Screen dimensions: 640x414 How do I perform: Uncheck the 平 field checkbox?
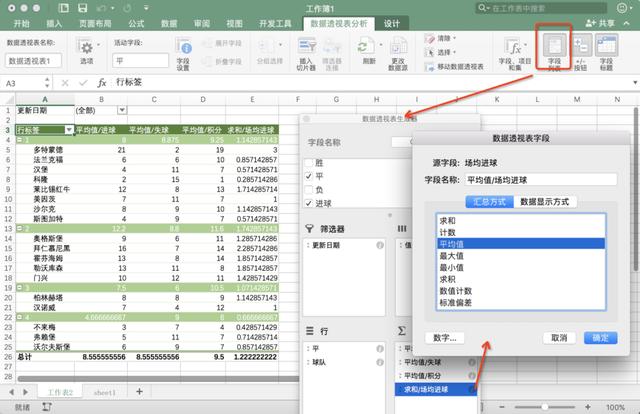pos(309,176)
